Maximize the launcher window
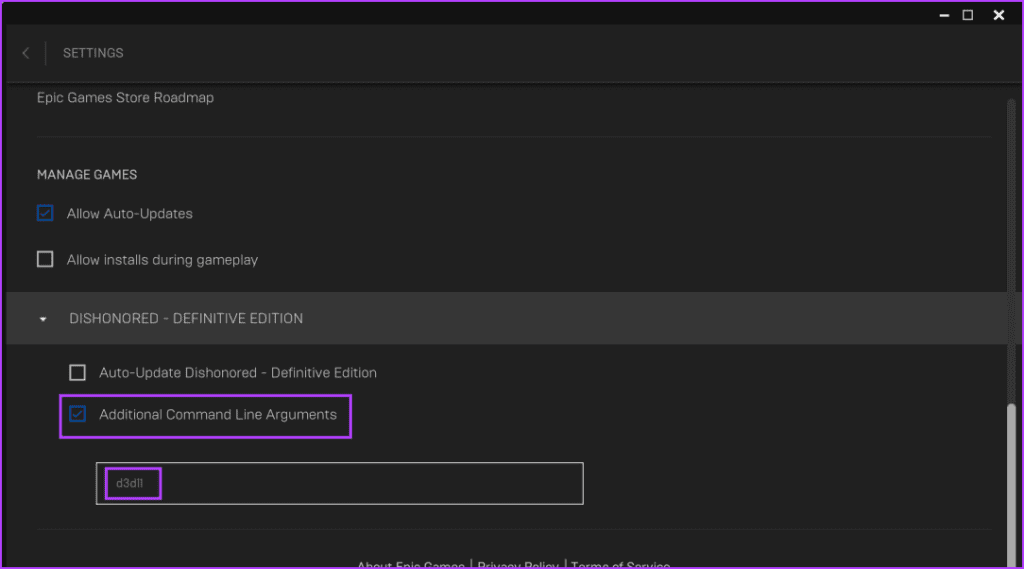This screenshot has width=1024, height=569. (968, 15)
